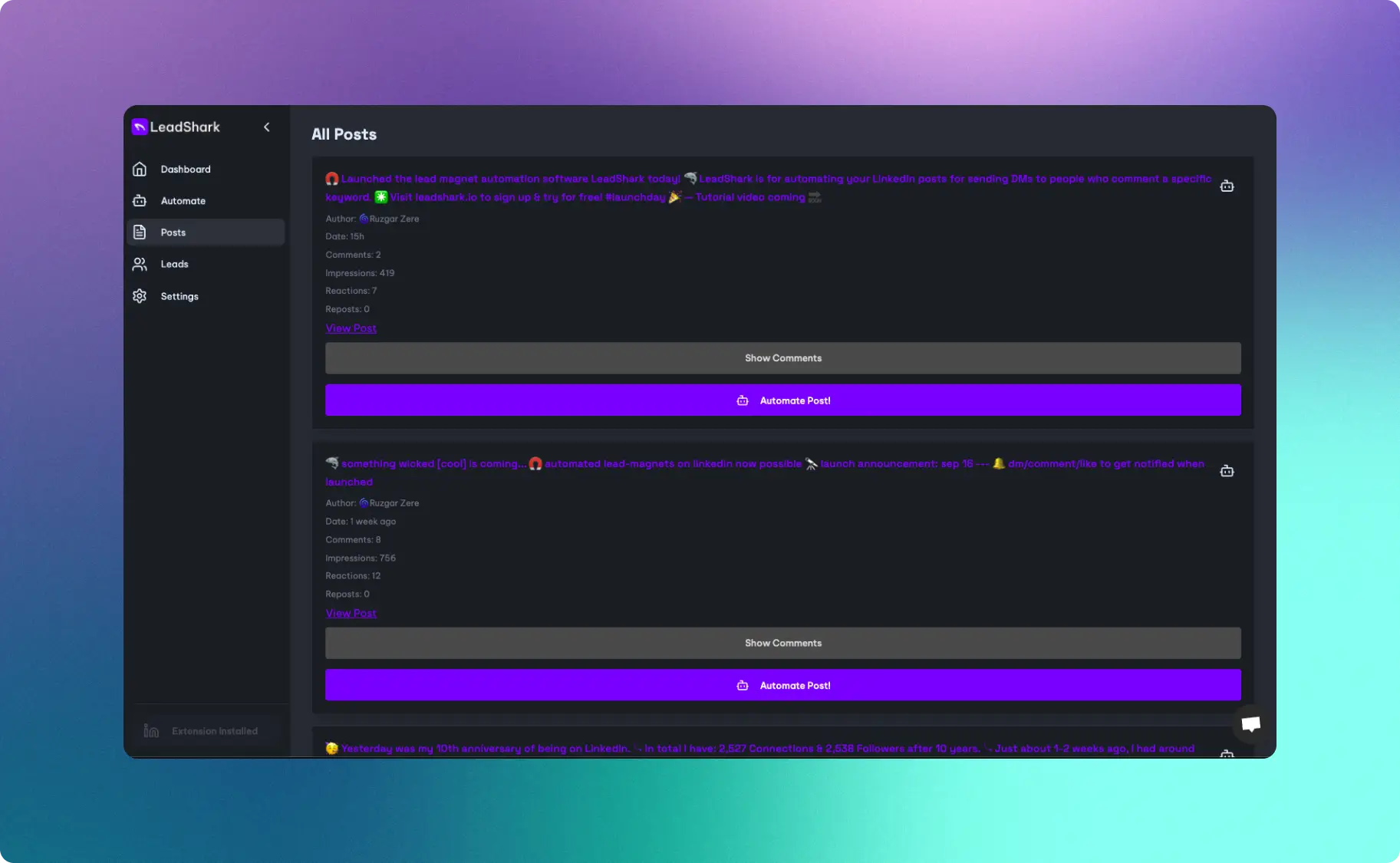Open Automate via the robot icon

click(x=140, y=200)
